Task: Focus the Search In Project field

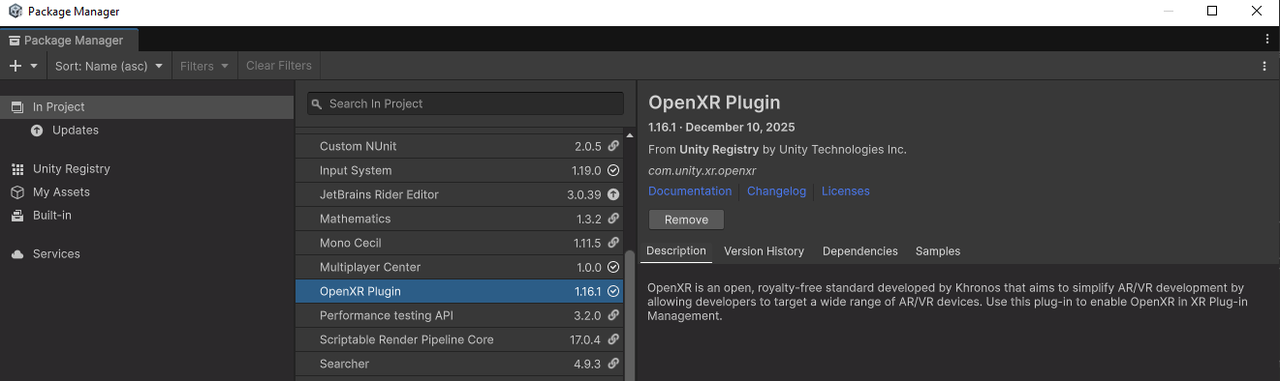Action: coord(465,104)
